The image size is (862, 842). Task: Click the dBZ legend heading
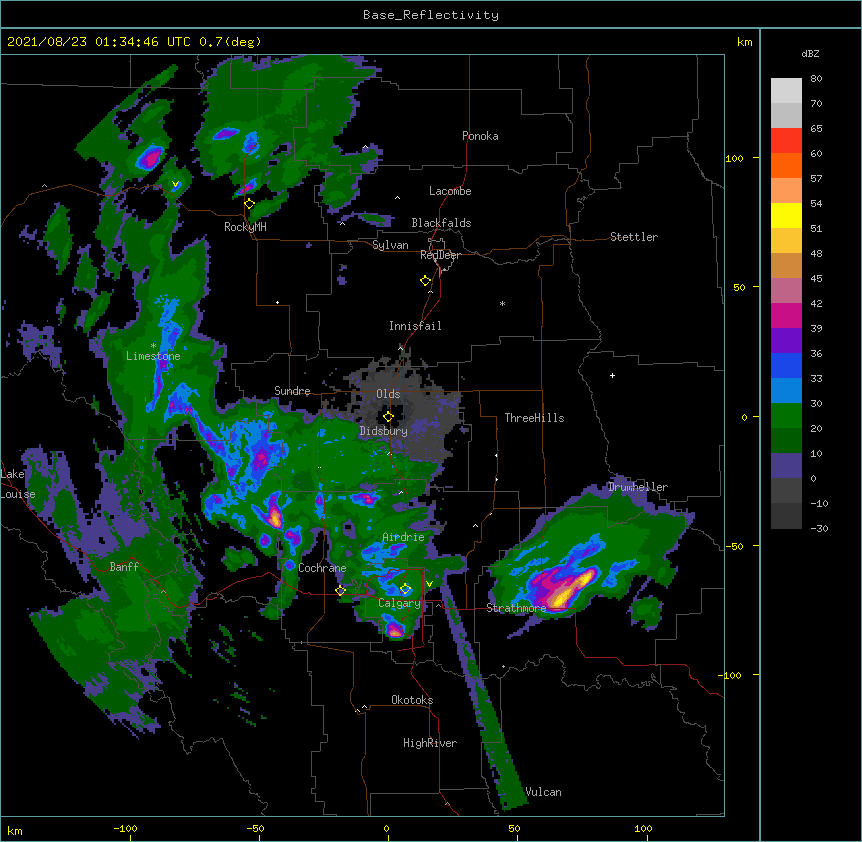point(810,54)
